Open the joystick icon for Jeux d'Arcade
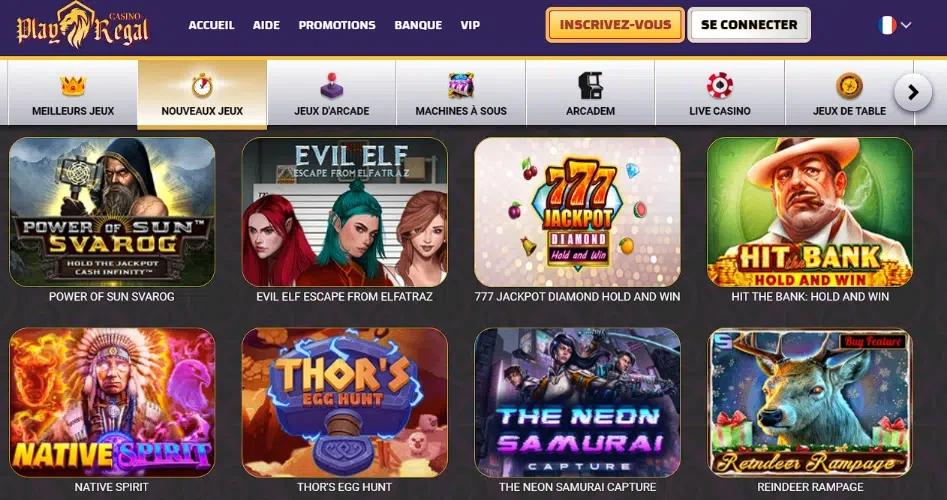This screenshot has width=947, height=500. (x=331, y=86)
